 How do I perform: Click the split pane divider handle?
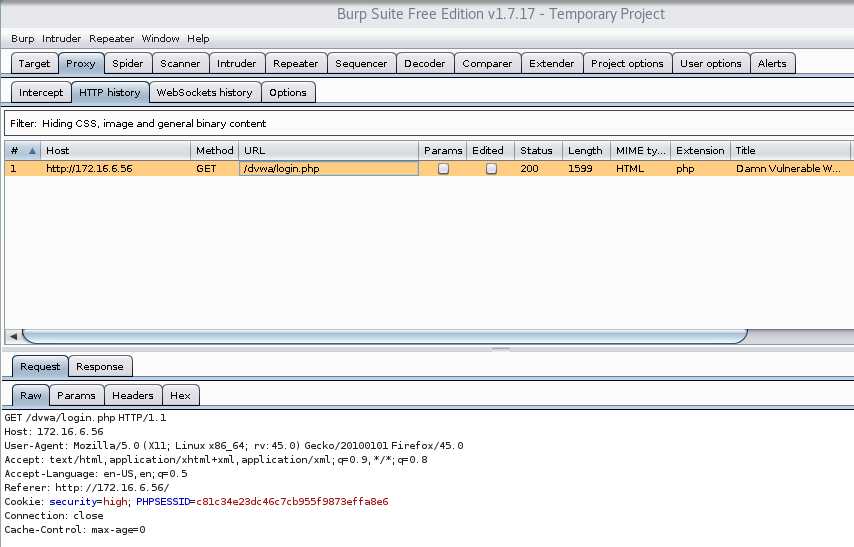pyautogui.click(x=501, y=349)
